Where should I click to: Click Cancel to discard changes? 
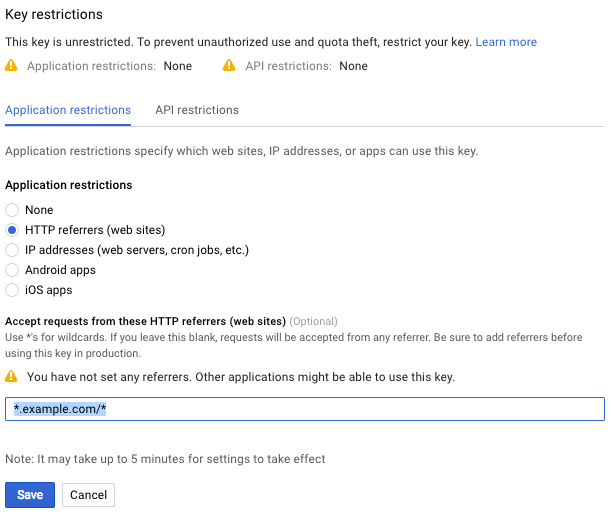click(x=88, y=495)
